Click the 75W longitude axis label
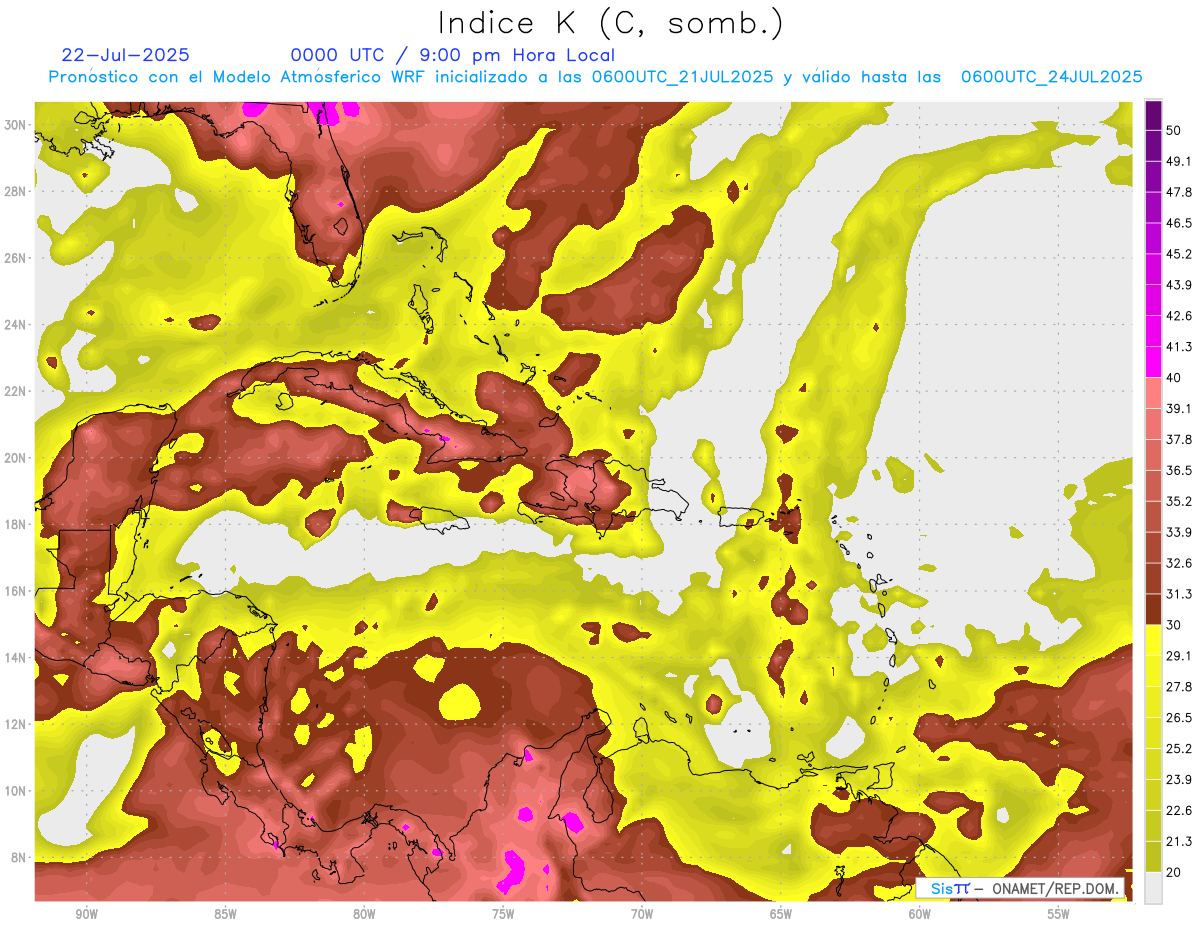1200x927 pixels. [x=503, y=914]
